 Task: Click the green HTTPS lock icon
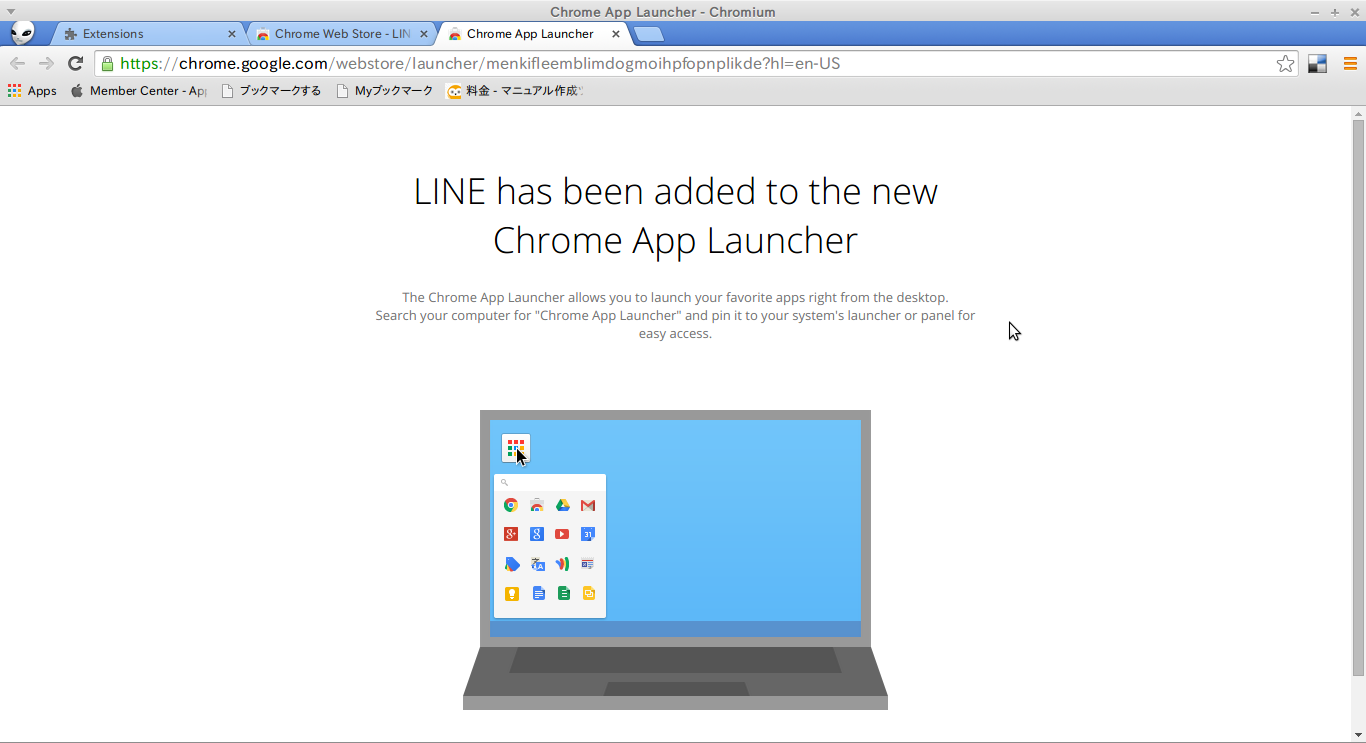107,63
